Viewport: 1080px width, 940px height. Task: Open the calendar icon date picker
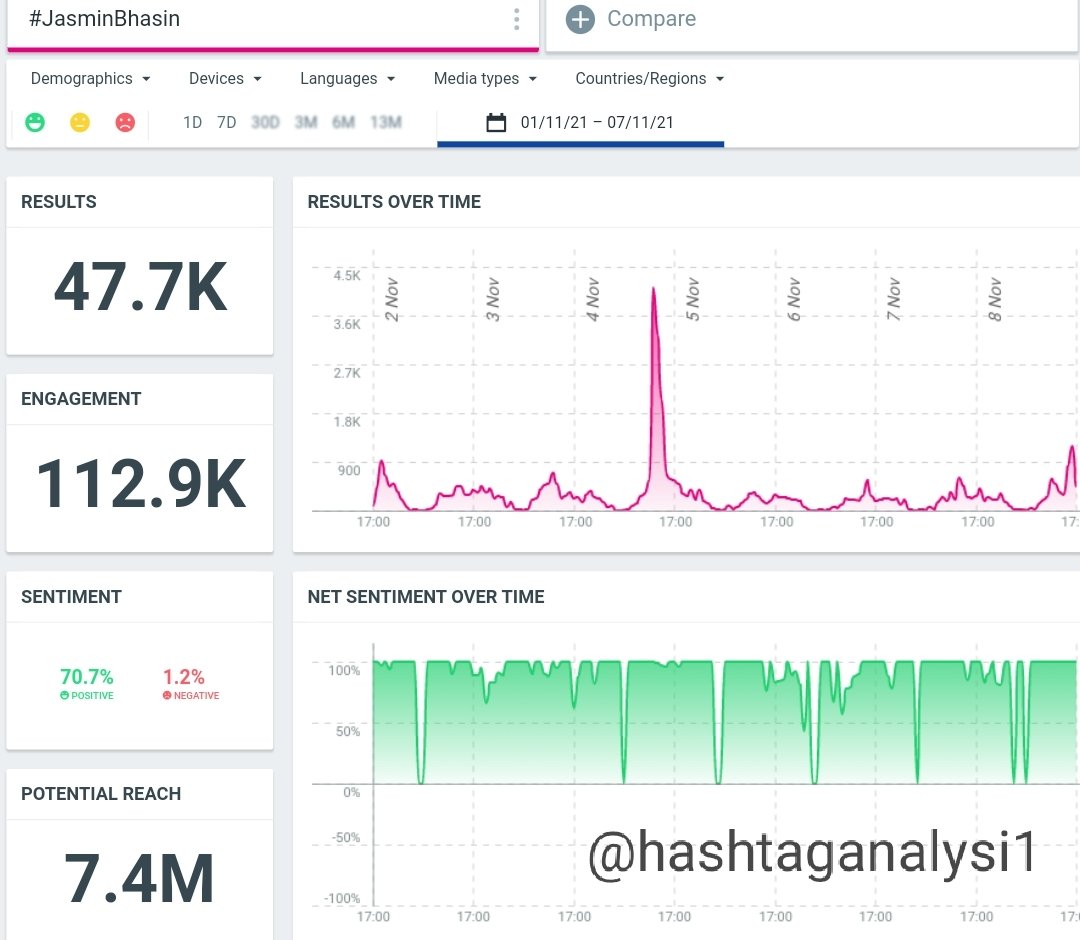[496, 123]
